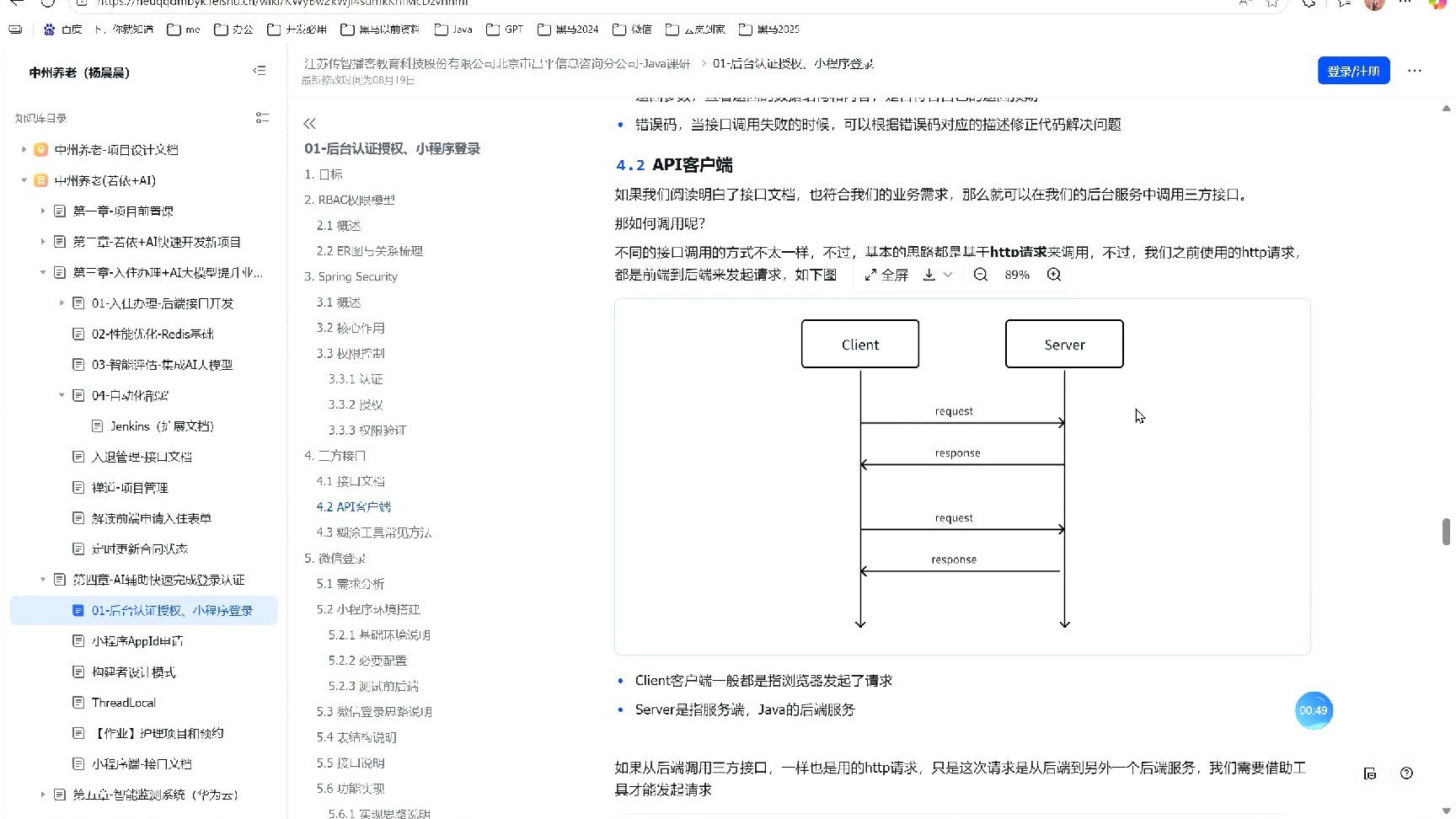Open the 办公 bookmarks folder

(233, 29)
